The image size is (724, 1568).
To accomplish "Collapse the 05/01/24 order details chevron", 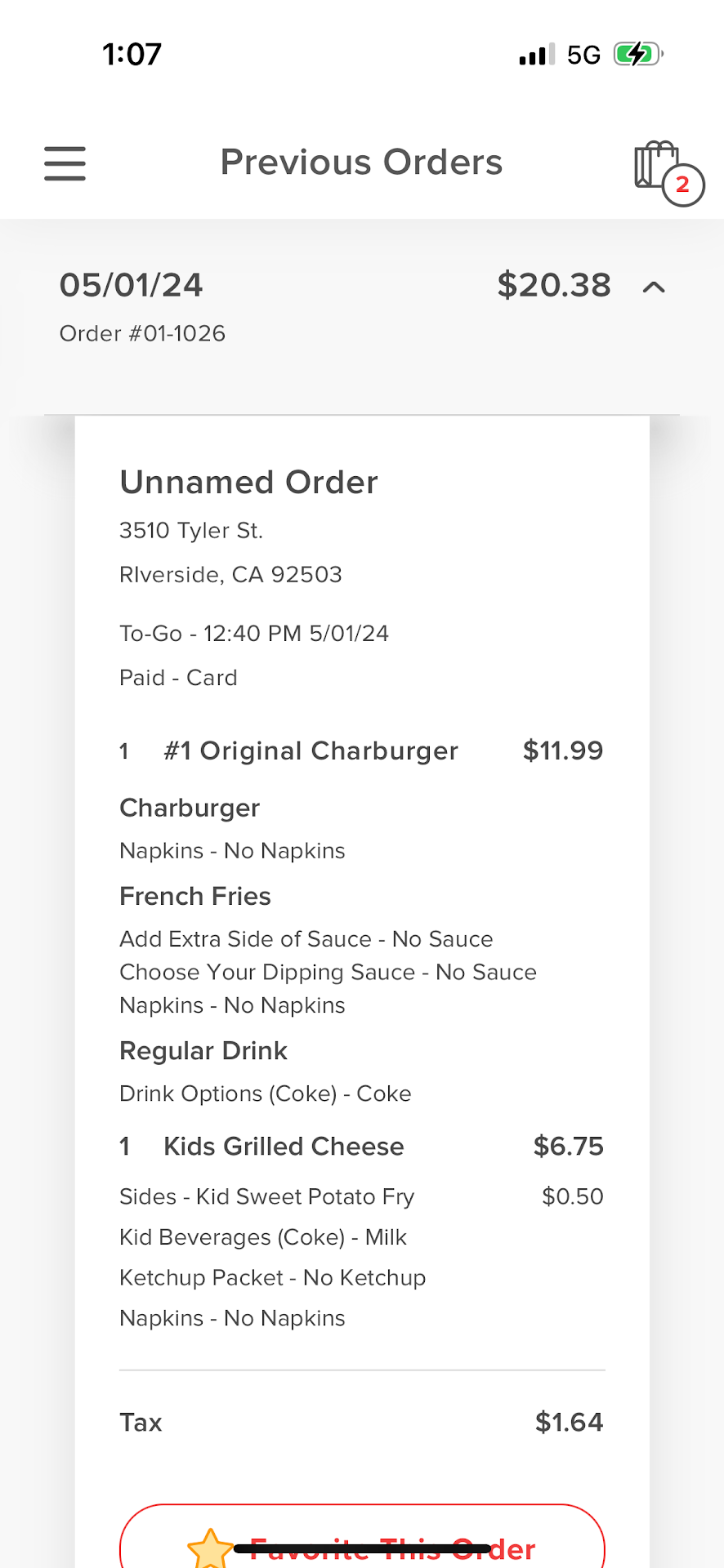I will (654, 287).
